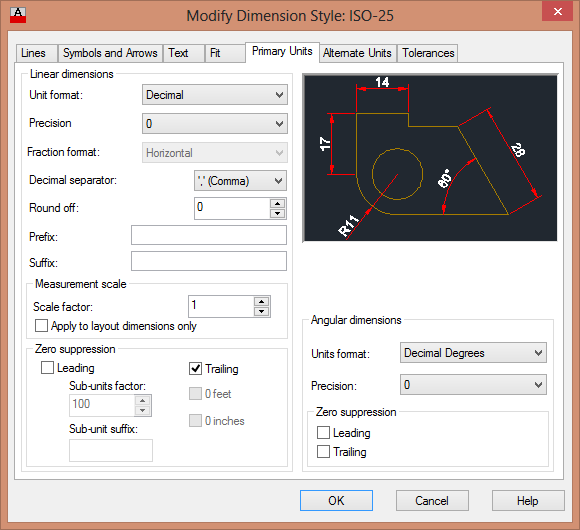Viewport: 580px width, 530px height.
Task: Enable Leading under angular Zero suppression
Action: [x=323, y=432]
